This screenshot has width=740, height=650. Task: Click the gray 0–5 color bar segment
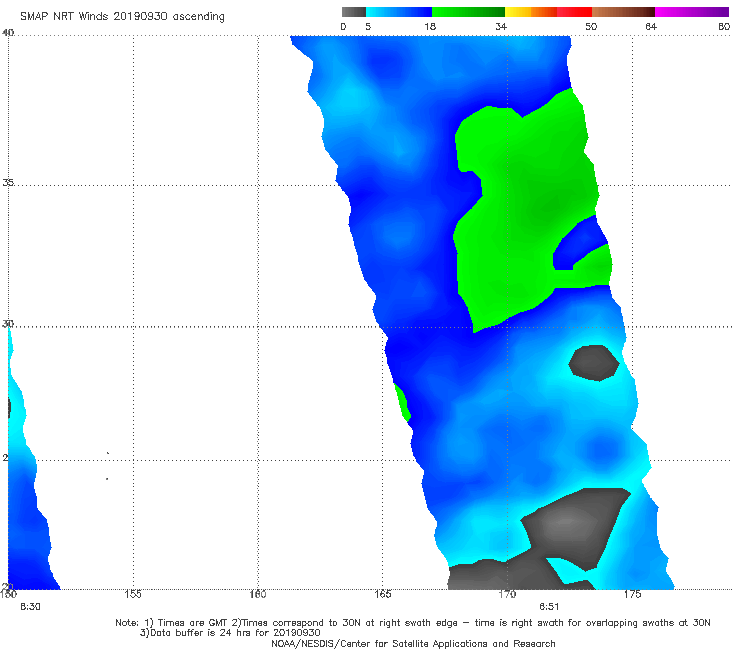pos(353,12)
